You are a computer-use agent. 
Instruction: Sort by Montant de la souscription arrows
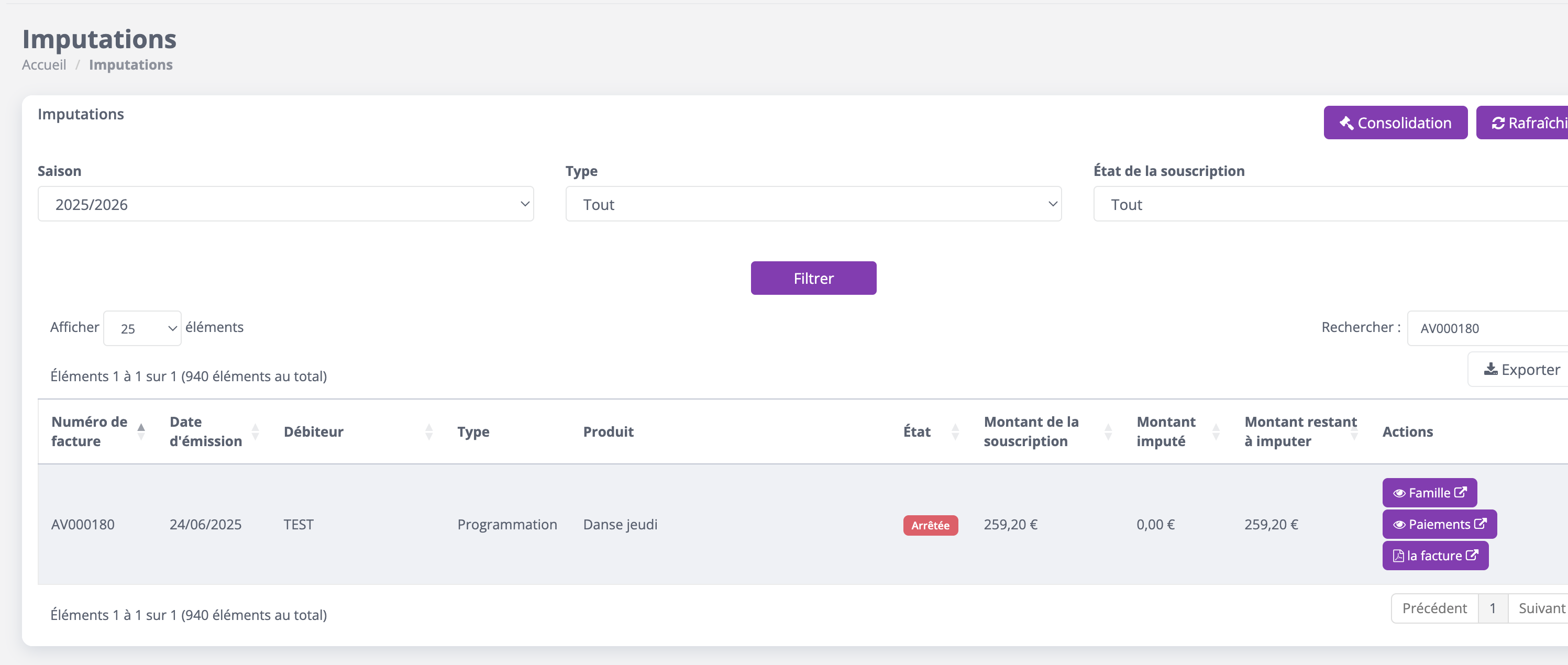(1108, 431)
